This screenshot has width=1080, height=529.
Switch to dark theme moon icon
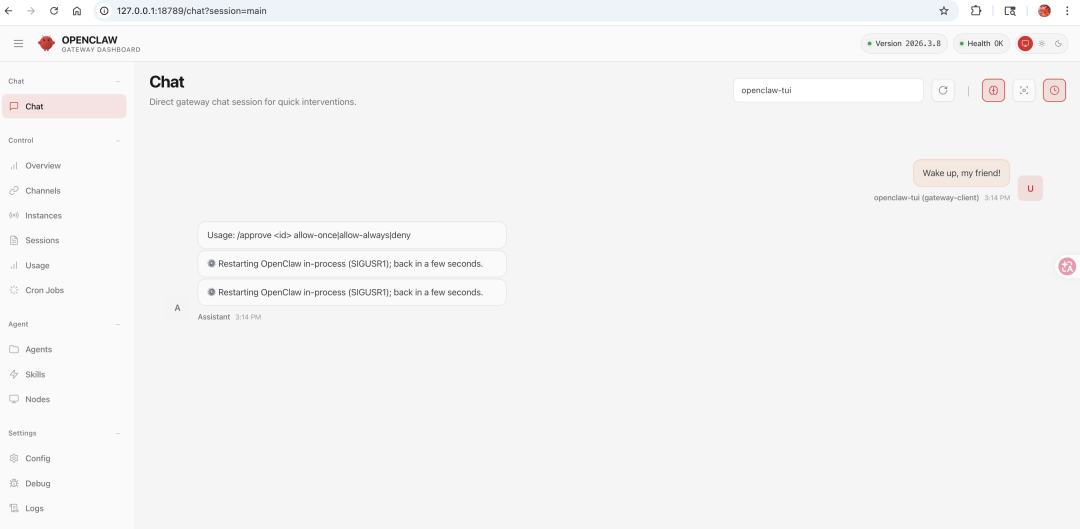tap(1058, 43)
